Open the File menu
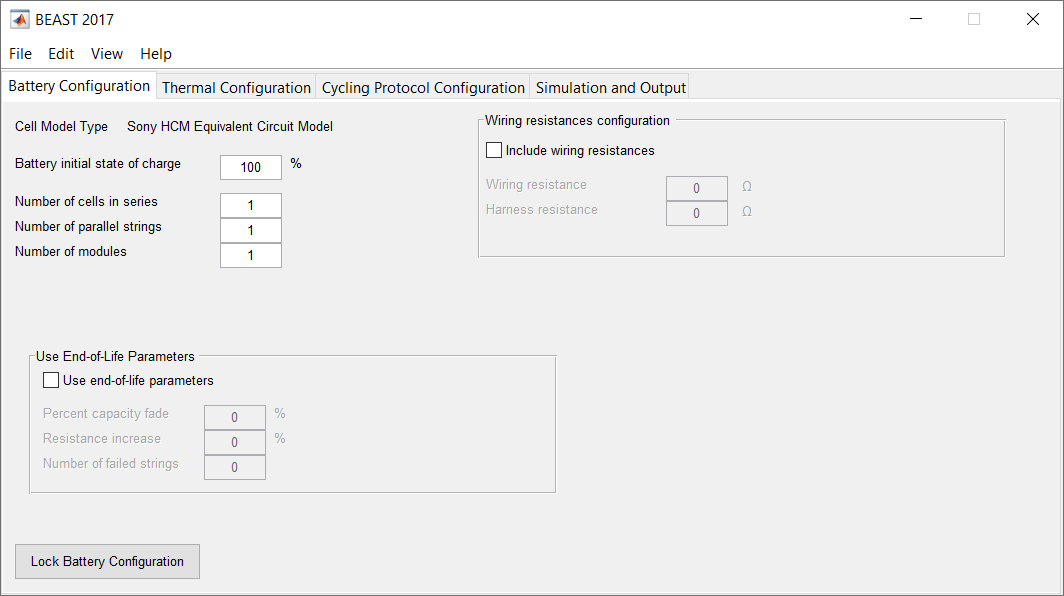 tap(20, 53)
